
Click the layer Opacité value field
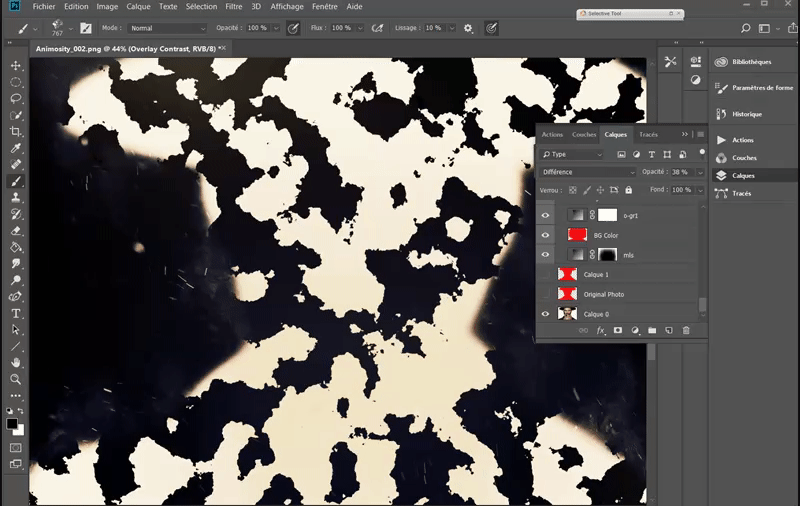(682, 172)
